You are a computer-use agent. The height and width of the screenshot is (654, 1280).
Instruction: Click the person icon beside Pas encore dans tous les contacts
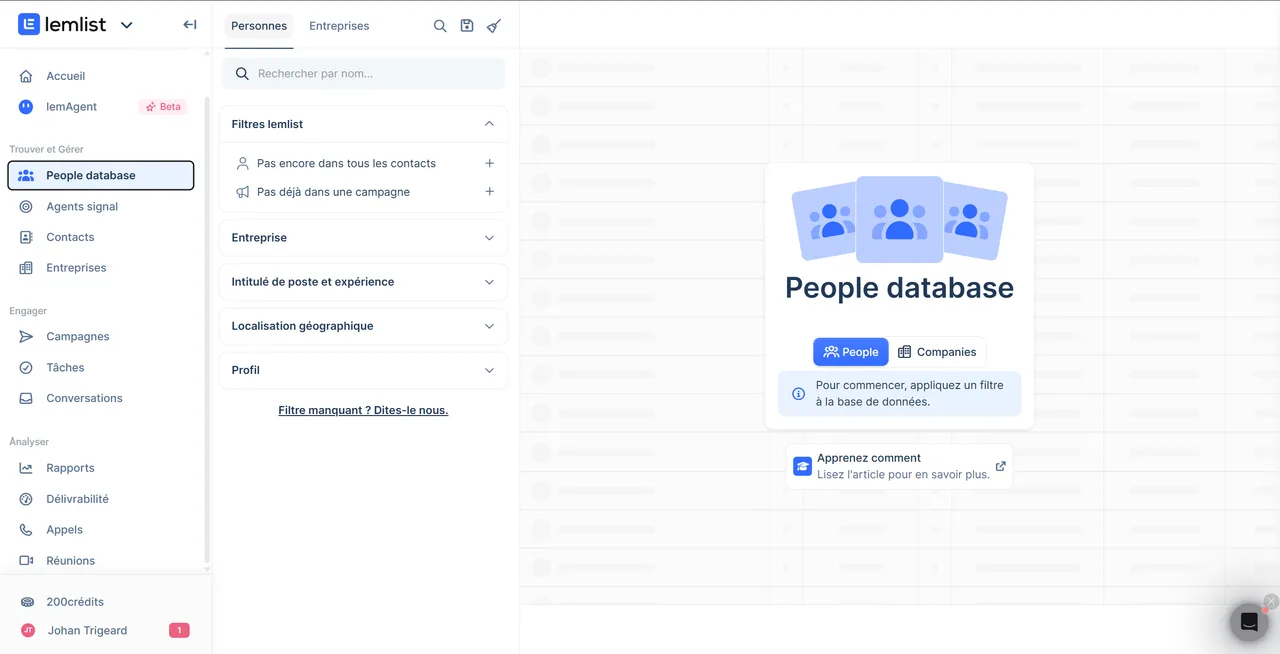[x=243, y=163]
